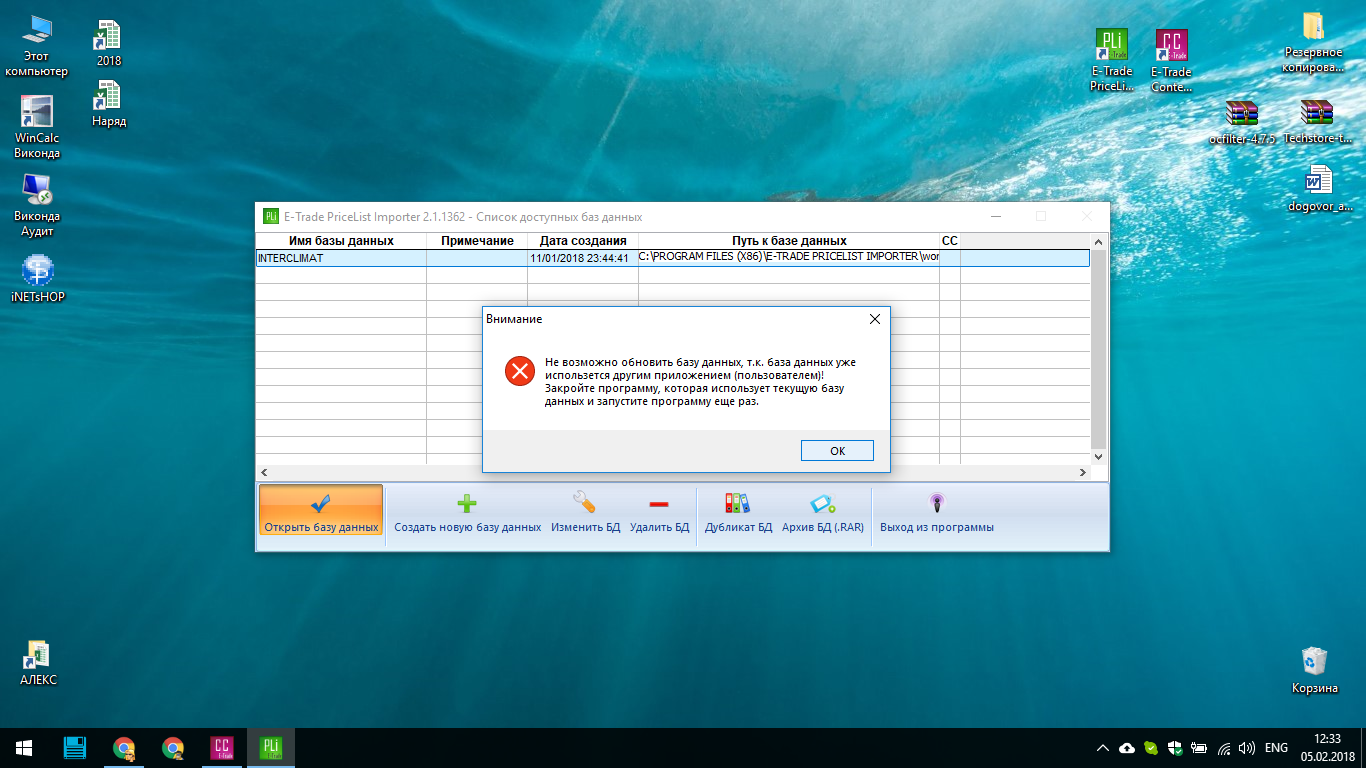Select WinCalc Виконда desktop shortcut
This screenshot has height=768, width=1366.
click(x=37, y=127)
